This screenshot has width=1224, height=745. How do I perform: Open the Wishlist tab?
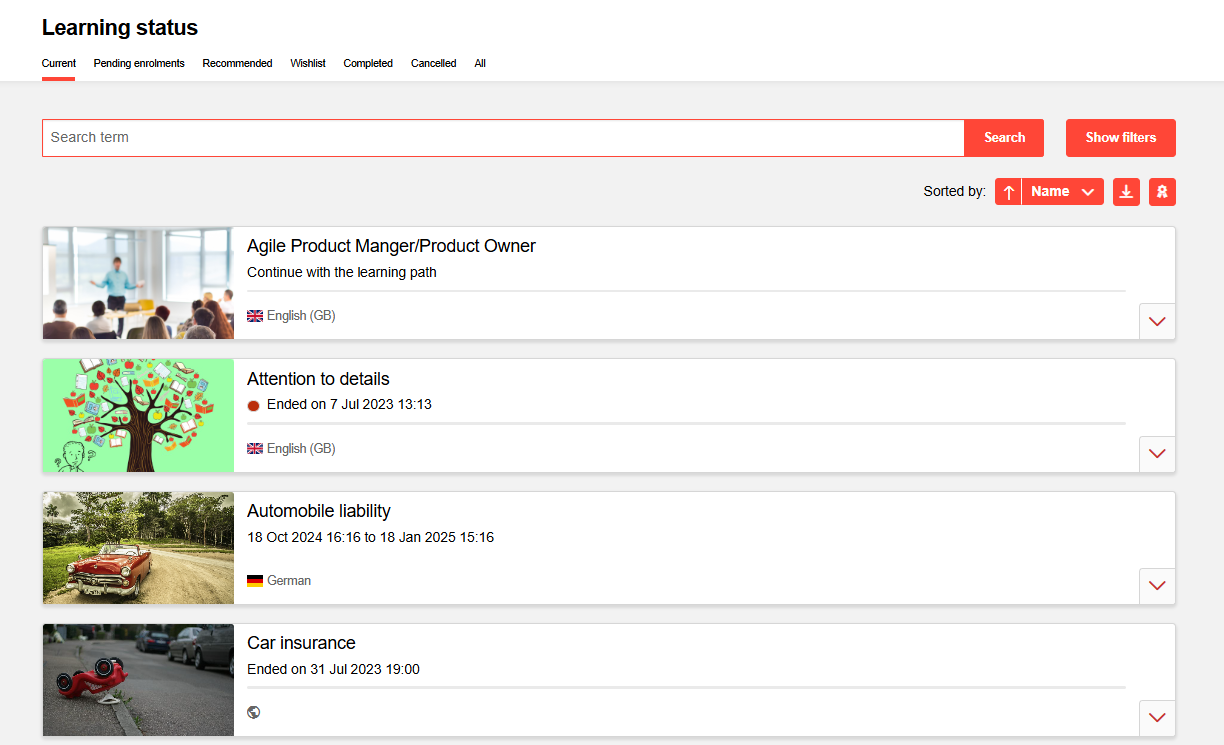[308, 63]
